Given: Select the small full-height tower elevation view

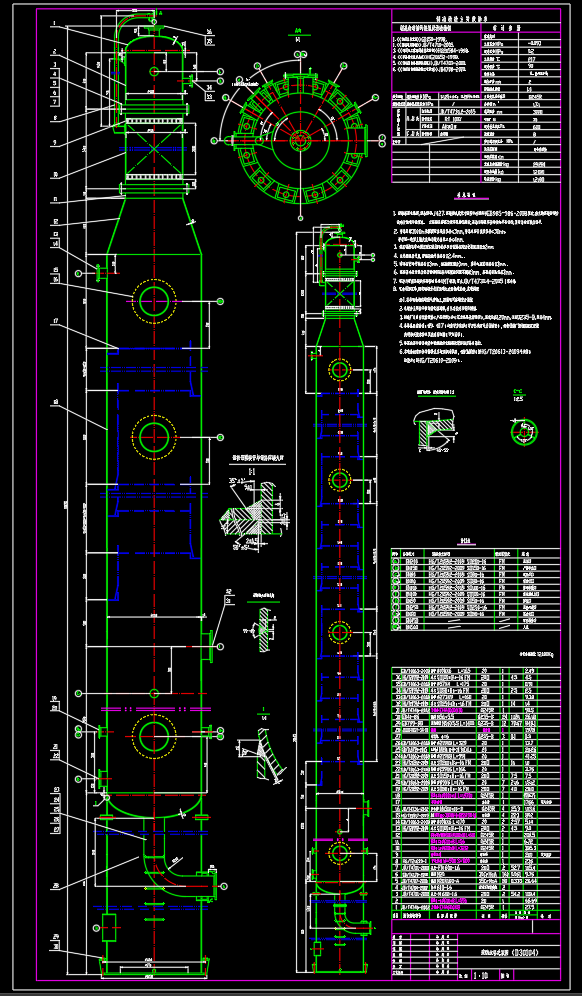Looking at the screenshot, I should [x=340, y=597].
